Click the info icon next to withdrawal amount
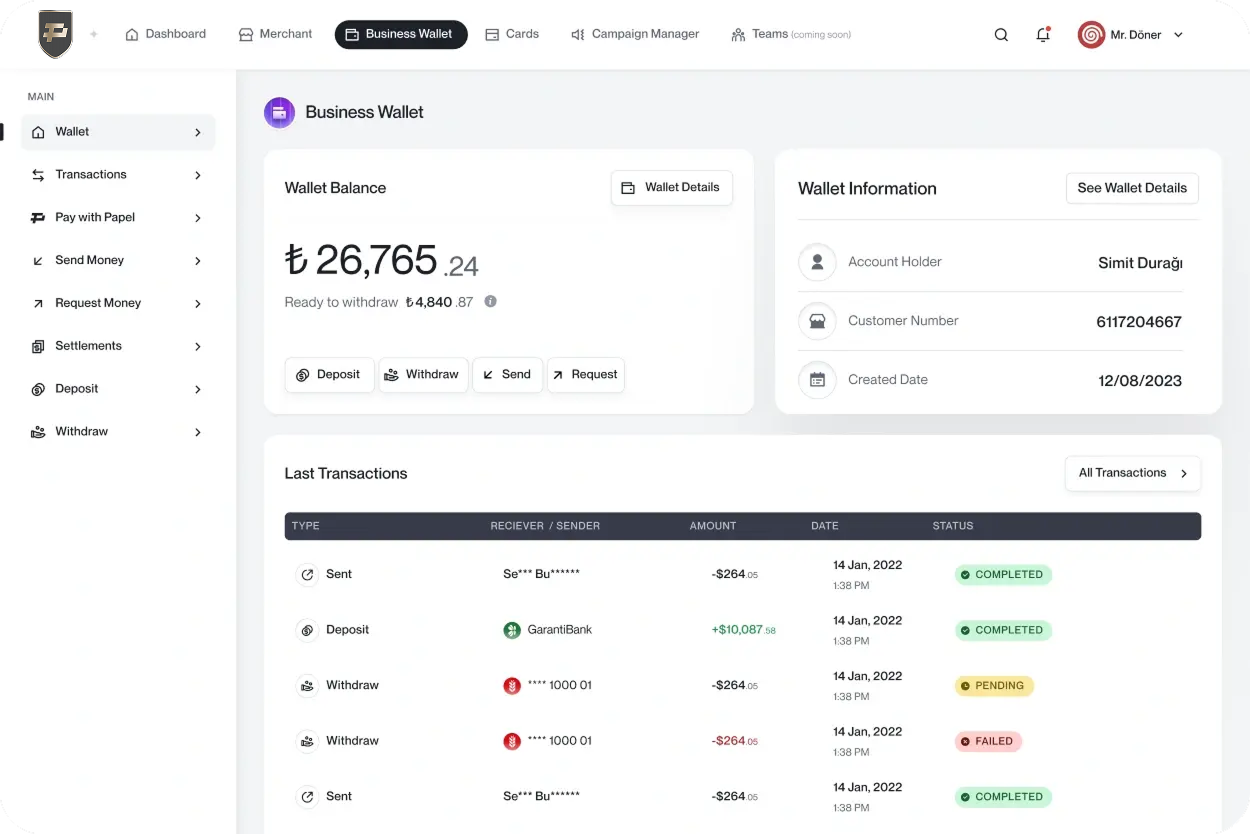1250x834 pixels. pos(490,301)
